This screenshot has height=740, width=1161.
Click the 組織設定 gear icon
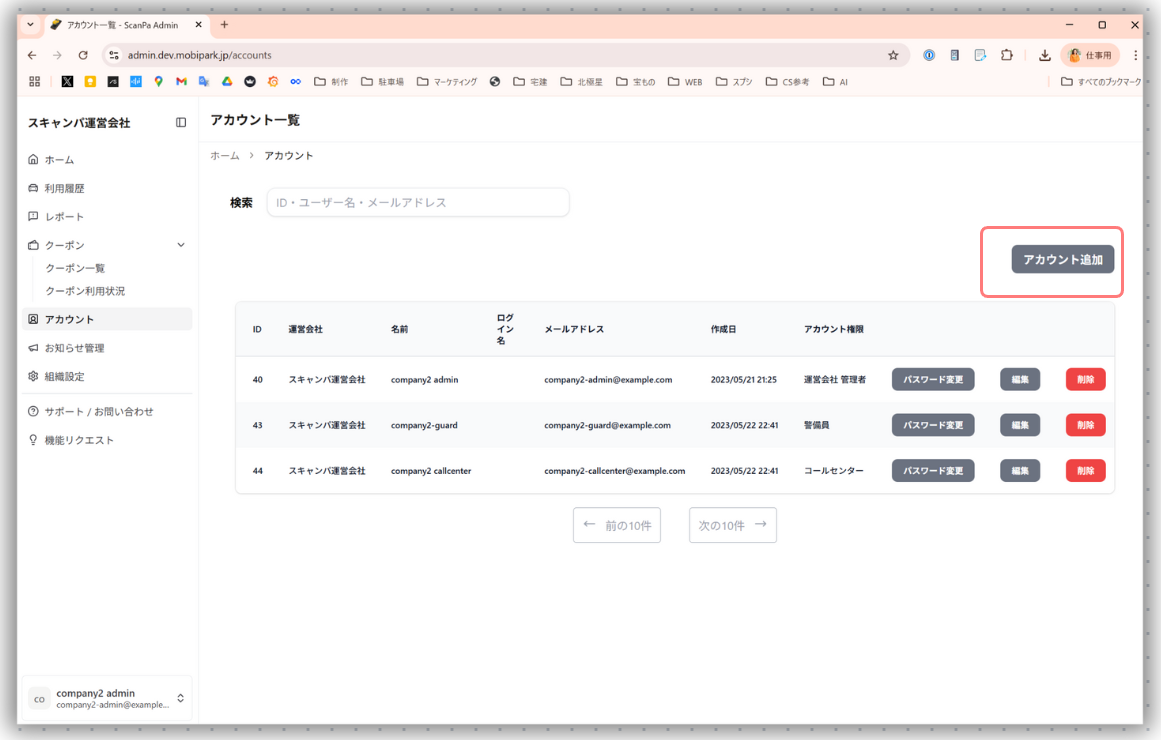coord(34,377)
